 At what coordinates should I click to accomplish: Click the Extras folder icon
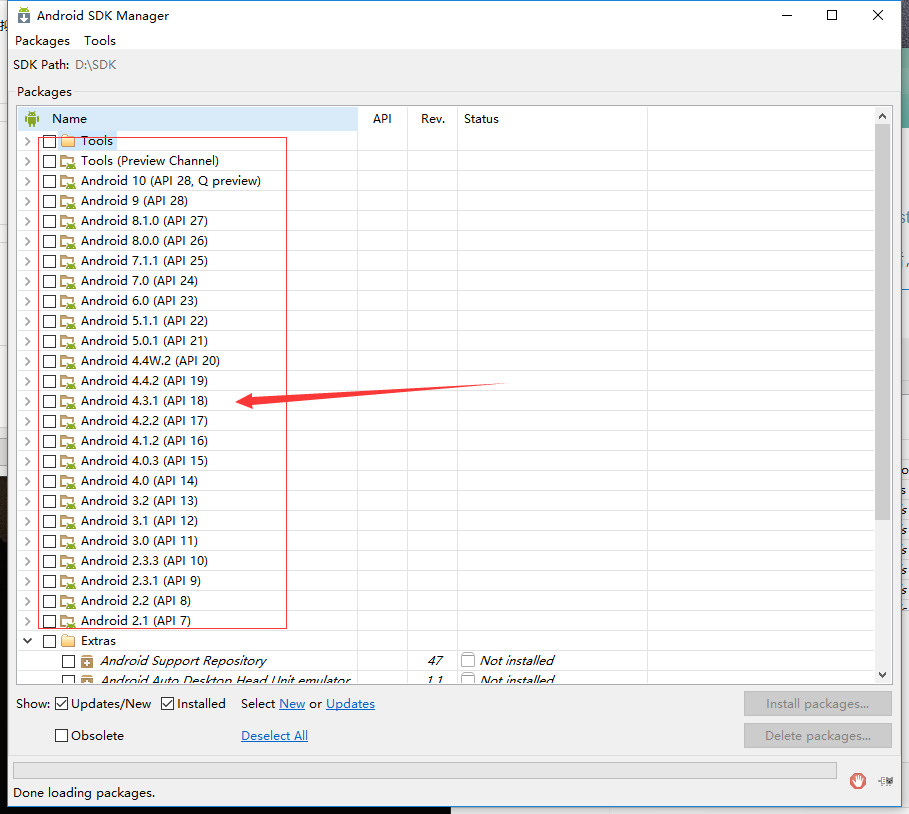coord(68,641)
